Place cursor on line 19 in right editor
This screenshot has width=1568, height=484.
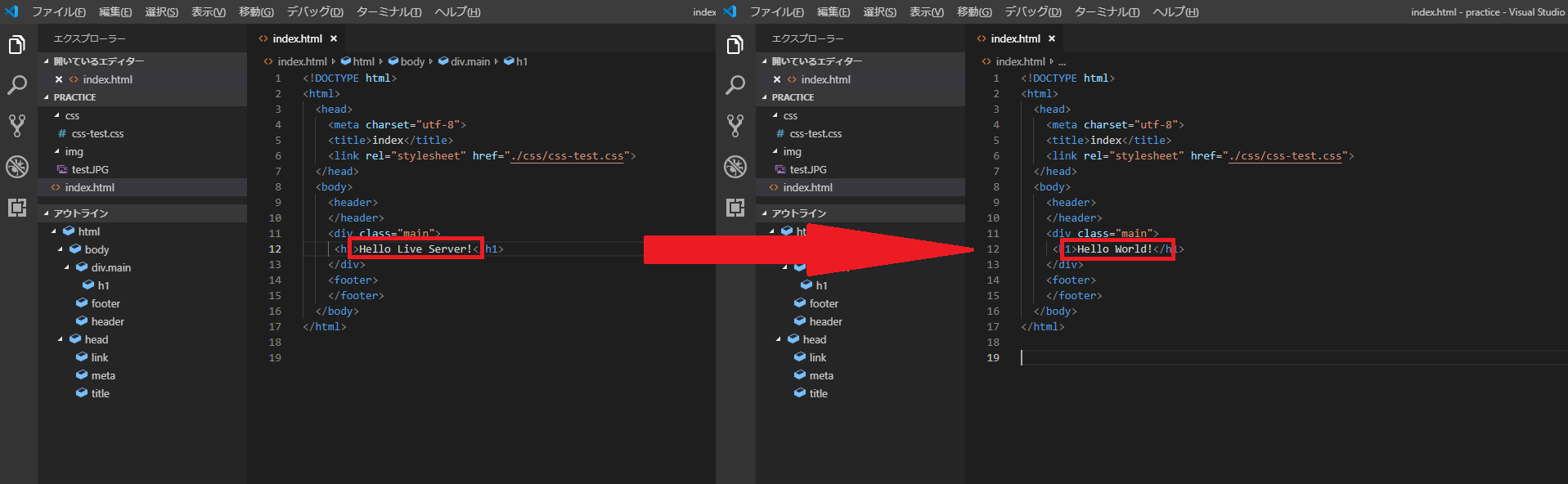click(1292, 357)
